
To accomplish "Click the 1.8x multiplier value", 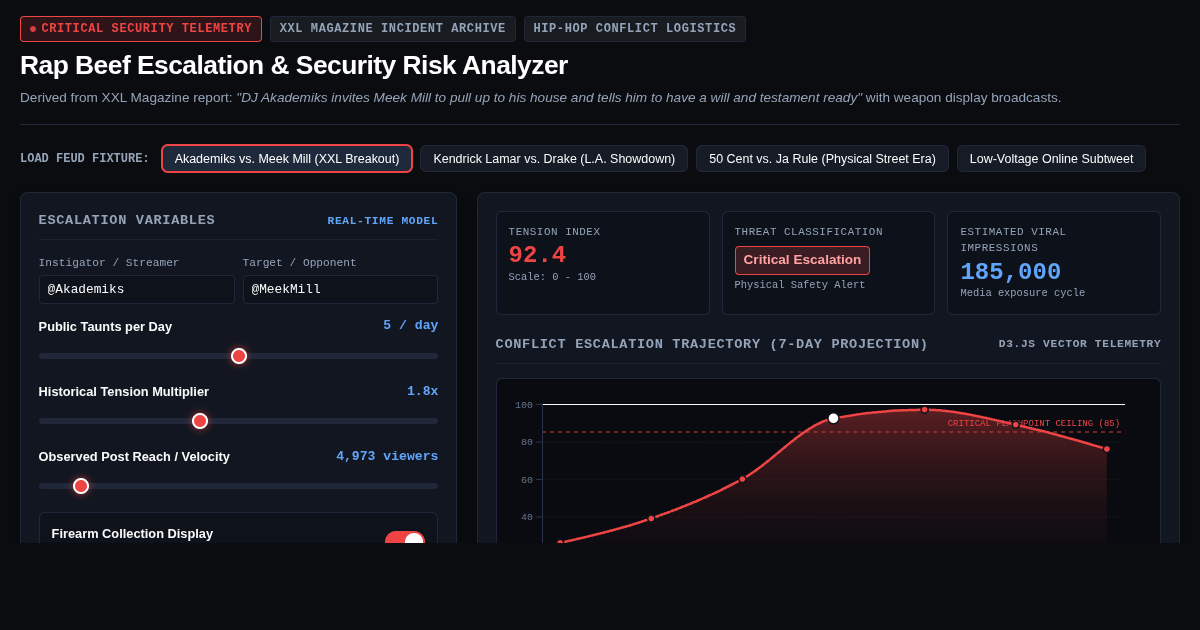I will coord(423,391).
